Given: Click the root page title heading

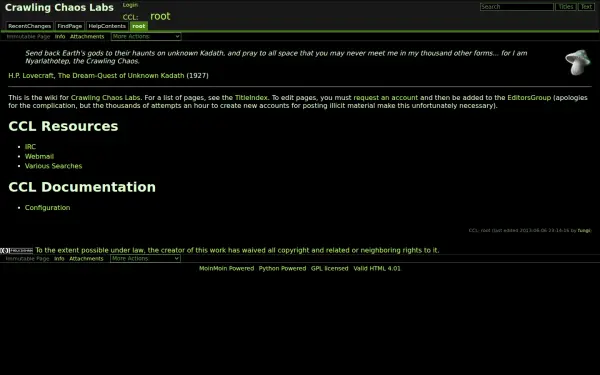Looking at the screenshot, I should pos(160,16).
